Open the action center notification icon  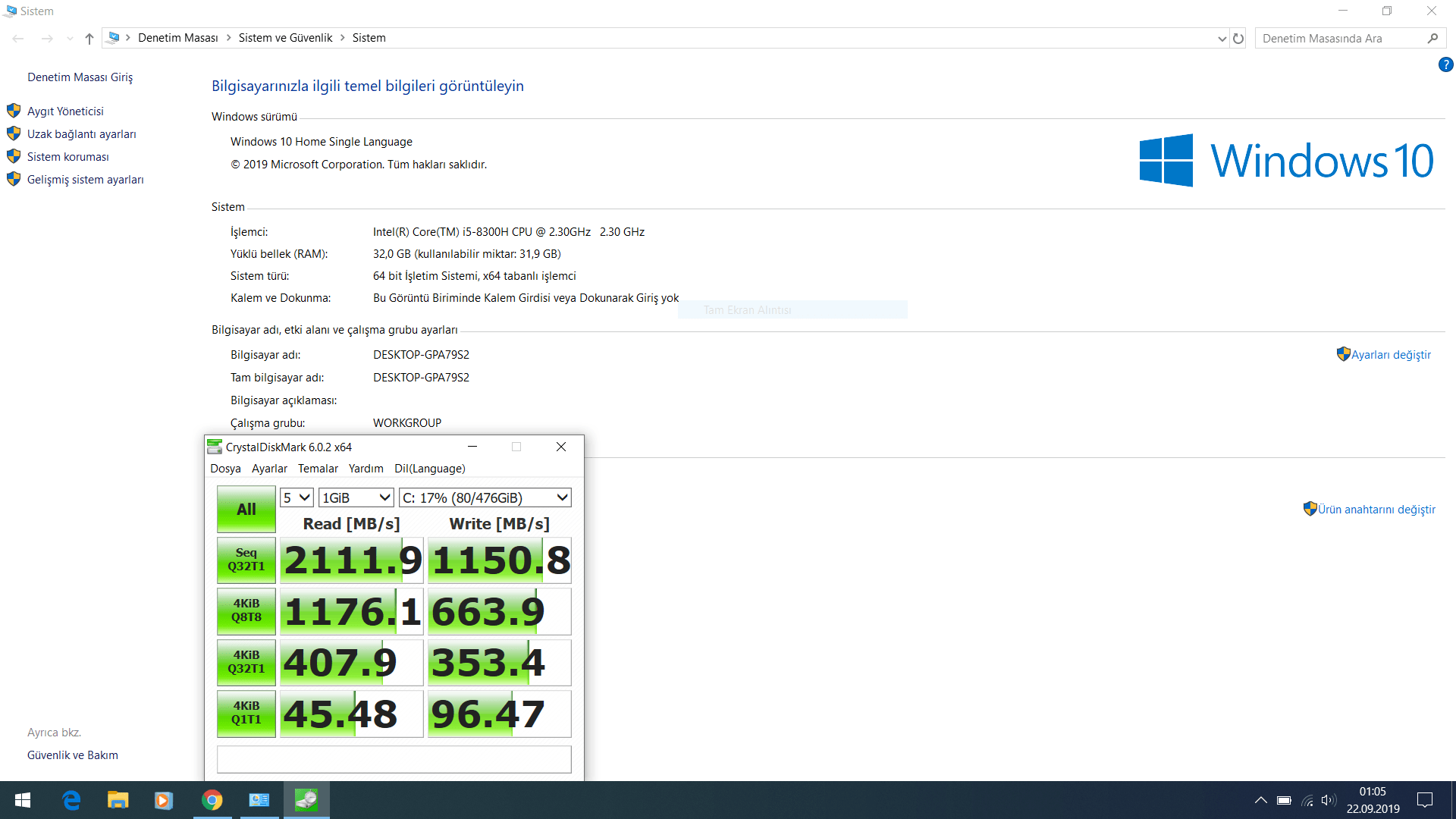(x=1425, y=800)
